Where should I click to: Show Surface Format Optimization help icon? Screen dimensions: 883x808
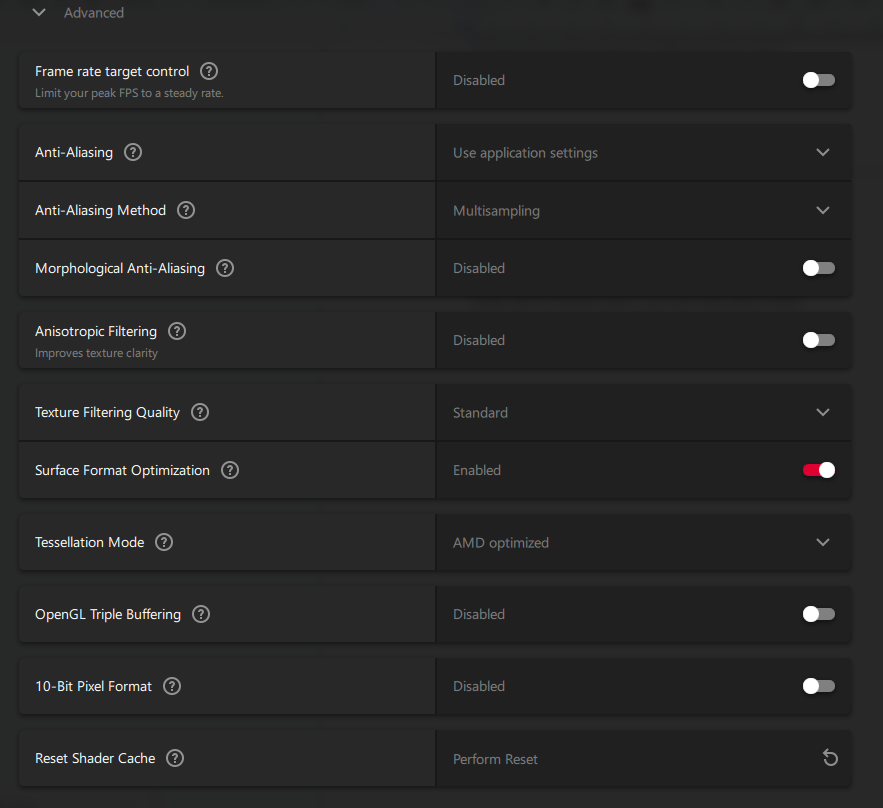230,470
